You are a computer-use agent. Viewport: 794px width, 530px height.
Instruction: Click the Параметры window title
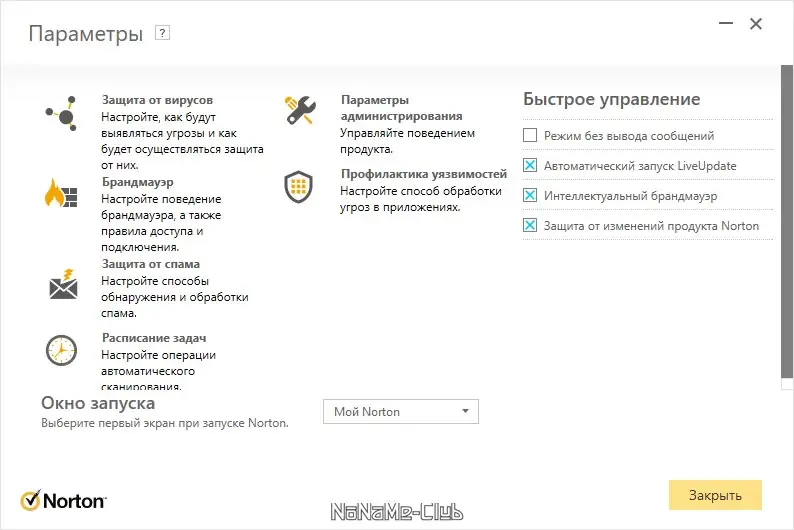(86, 34)
